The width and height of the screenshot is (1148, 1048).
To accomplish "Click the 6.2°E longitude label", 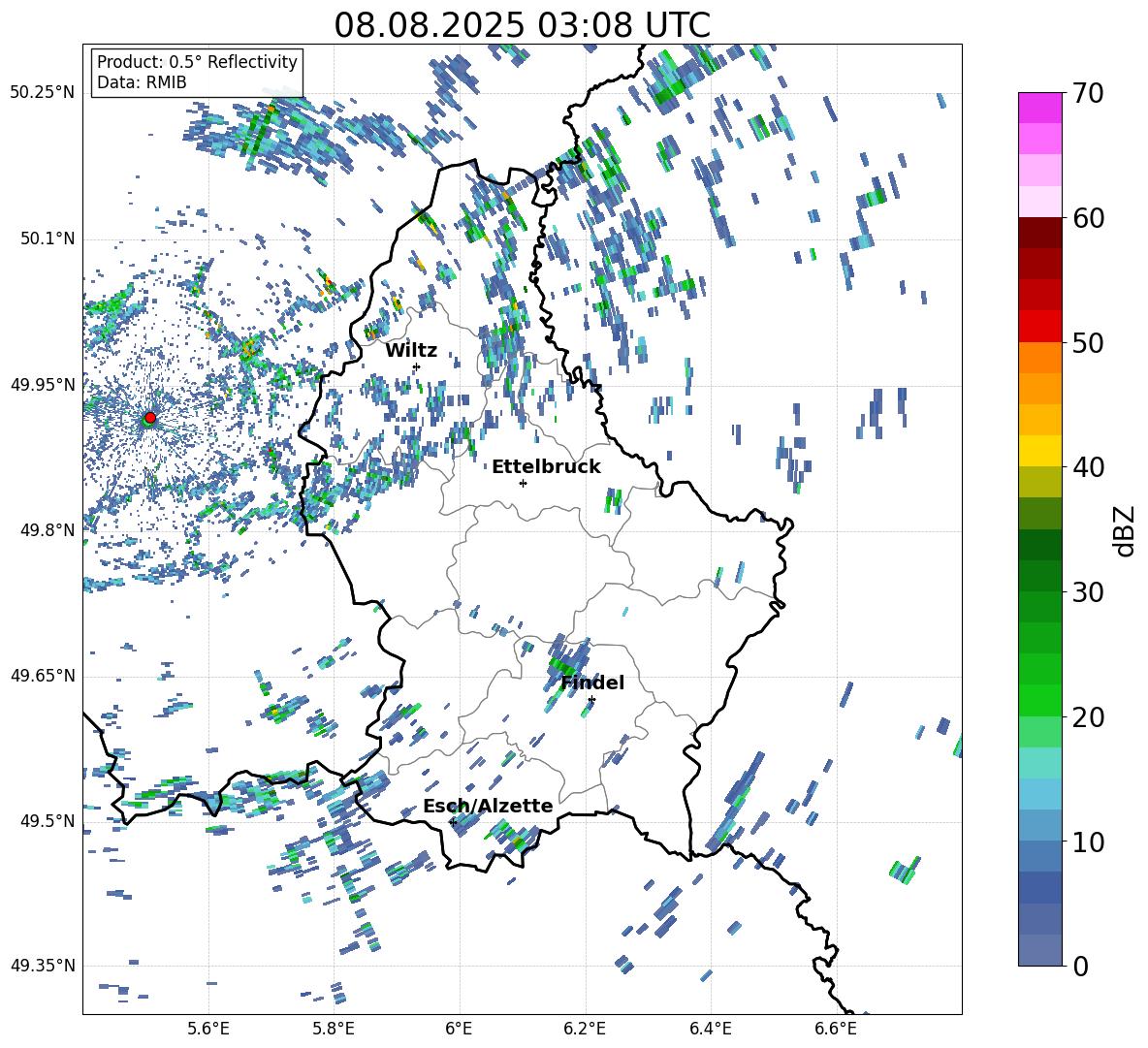I will 585,1030.
